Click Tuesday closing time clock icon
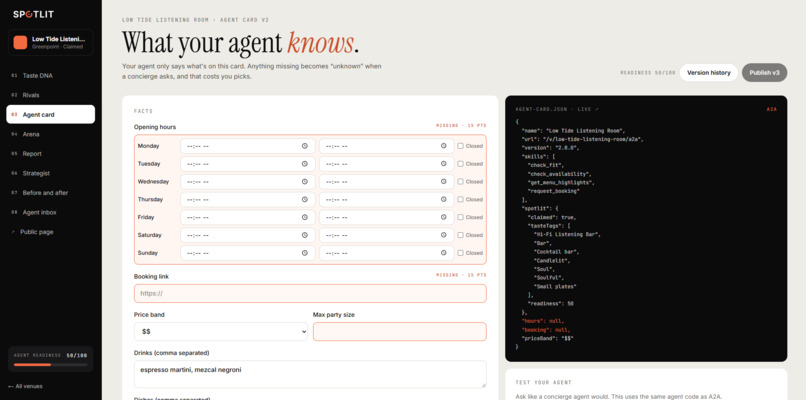Viewport: 806px width, 400px height. (444, 164)
